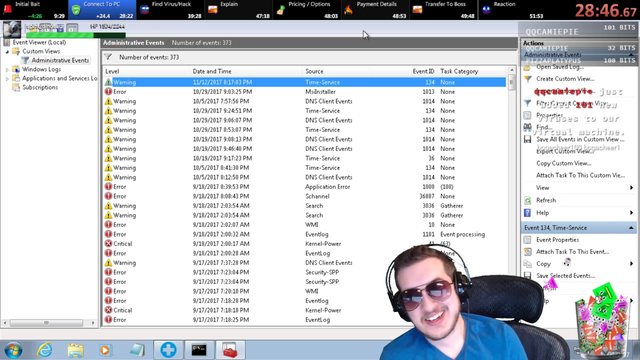
Task: Switch to the Command Prompt taskbar window
Action: click(199, 350)
